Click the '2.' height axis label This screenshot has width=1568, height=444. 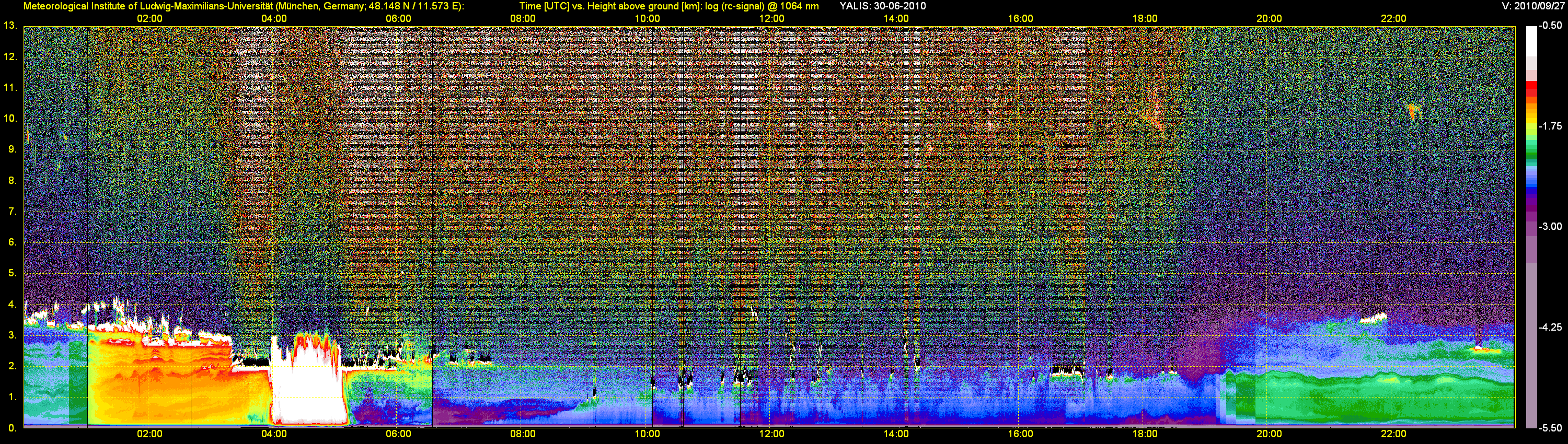point(11,366)
